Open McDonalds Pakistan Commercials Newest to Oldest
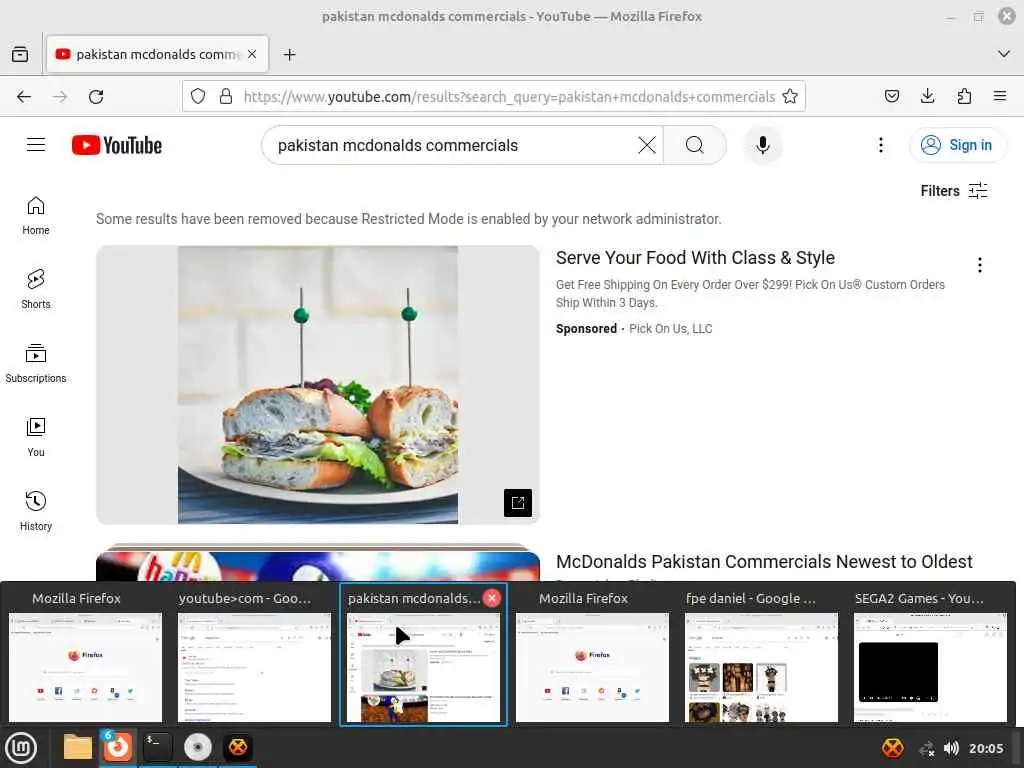 (764, 562)
